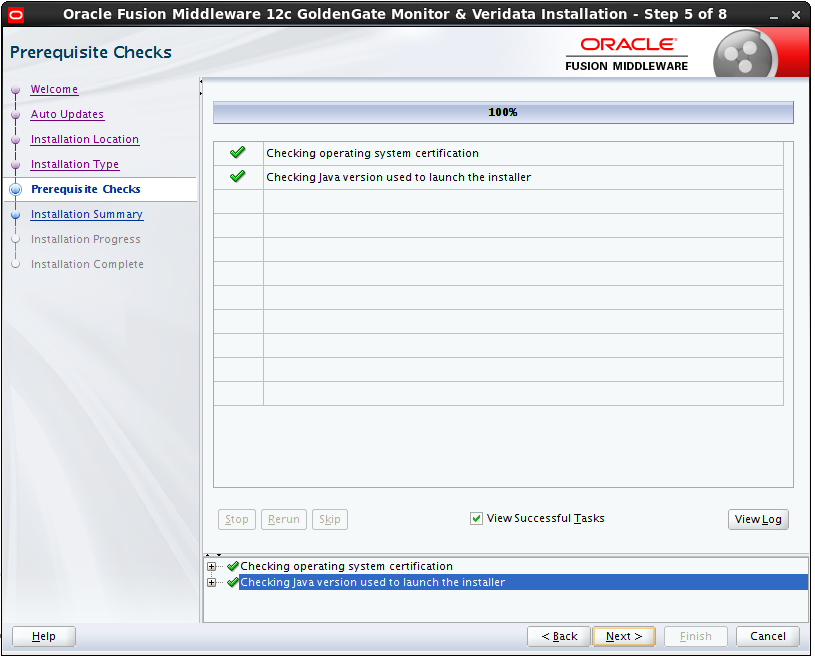
Task: Click checkmark icon of Java version tree node
Action: [233, 583]
